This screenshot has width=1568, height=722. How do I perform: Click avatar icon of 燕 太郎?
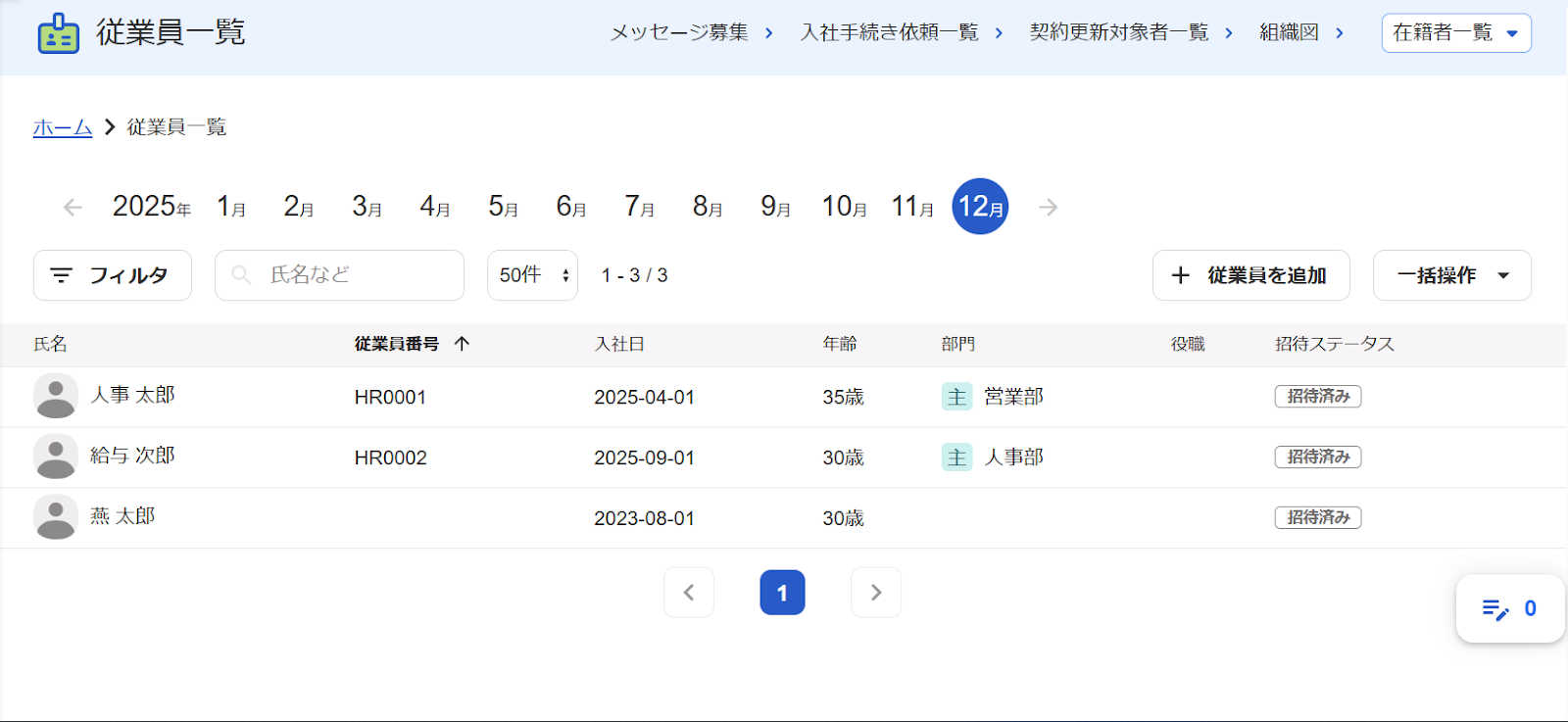tap(56, 517)
